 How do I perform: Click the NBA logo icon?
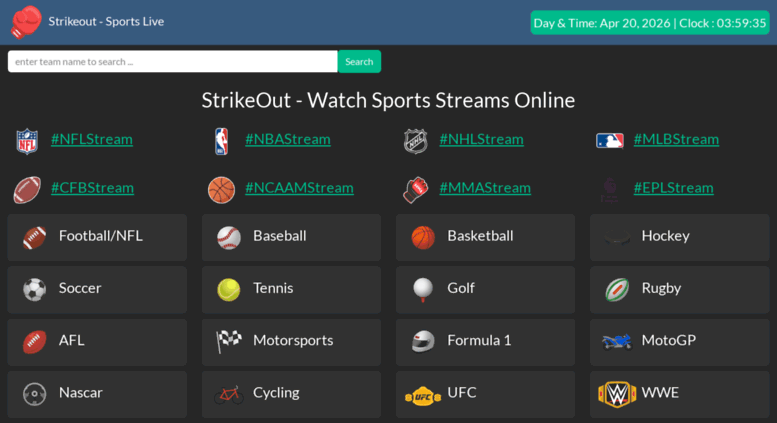[x=222, y=142]
